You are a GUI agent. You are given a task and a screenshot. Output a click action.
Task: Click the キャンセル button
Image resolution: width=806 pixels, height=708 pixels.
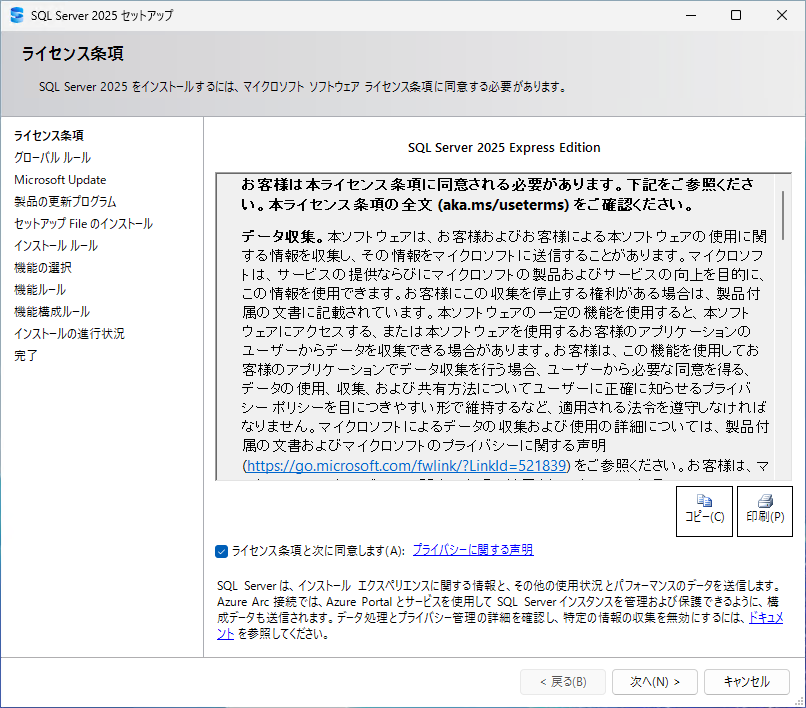(746, 682)
